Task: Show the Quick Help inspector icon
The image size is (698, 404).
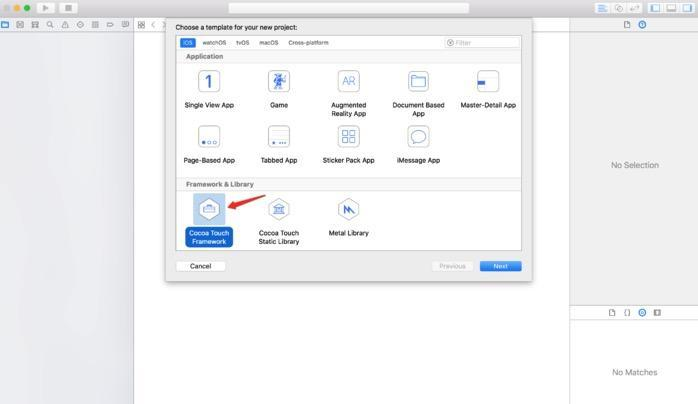Action: click(642, 25)
